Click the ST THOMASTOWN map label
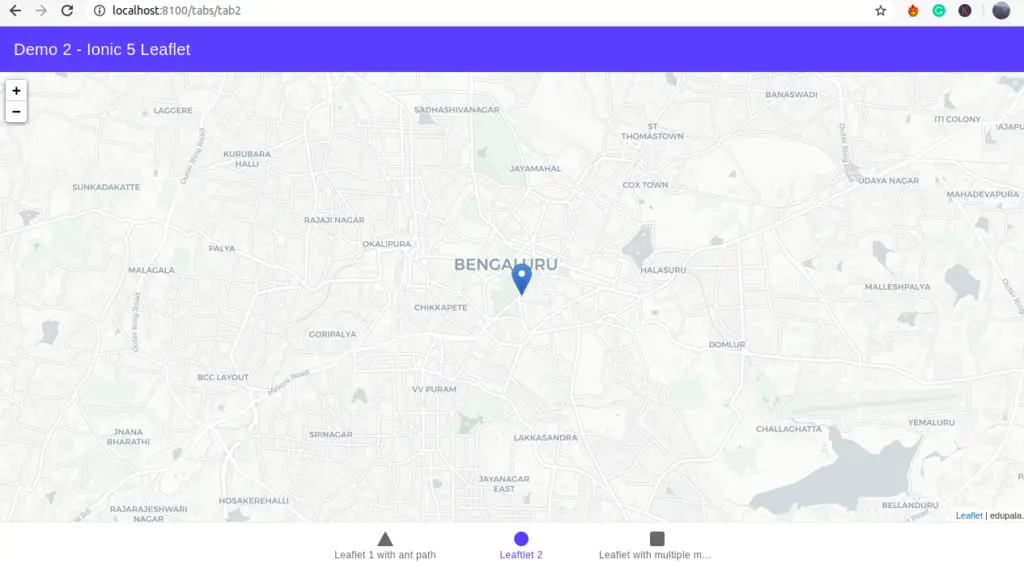 [652, 131]
